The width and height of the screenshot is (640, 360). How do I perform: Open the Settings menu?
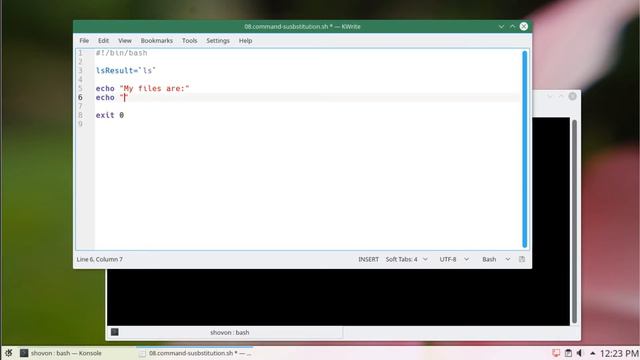pyautogui.click(x=218, y=40)
